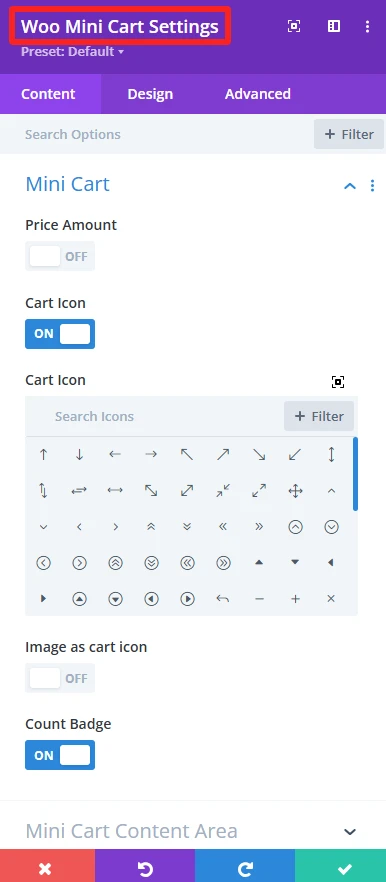This screenshot has width=386, height=882.
Task: Switch to the Design tab
Action: (150, 94)
